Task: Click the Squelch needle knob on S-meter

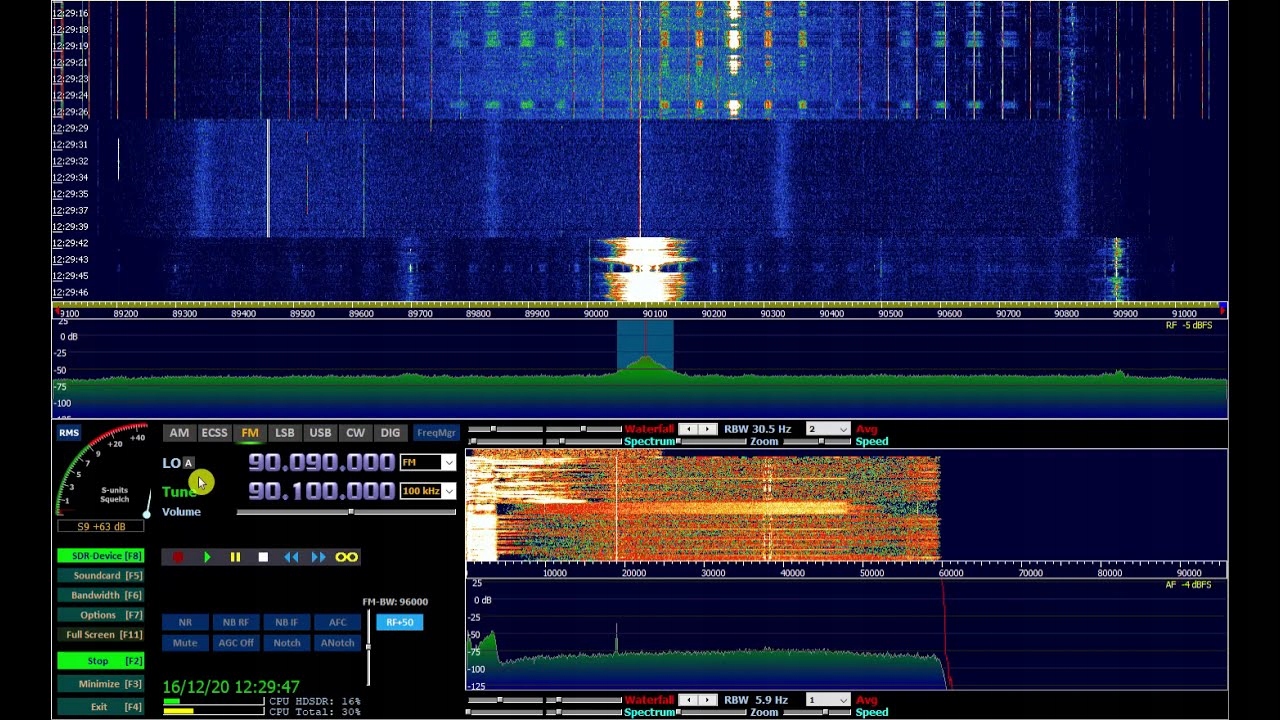Action: [147, 514]
